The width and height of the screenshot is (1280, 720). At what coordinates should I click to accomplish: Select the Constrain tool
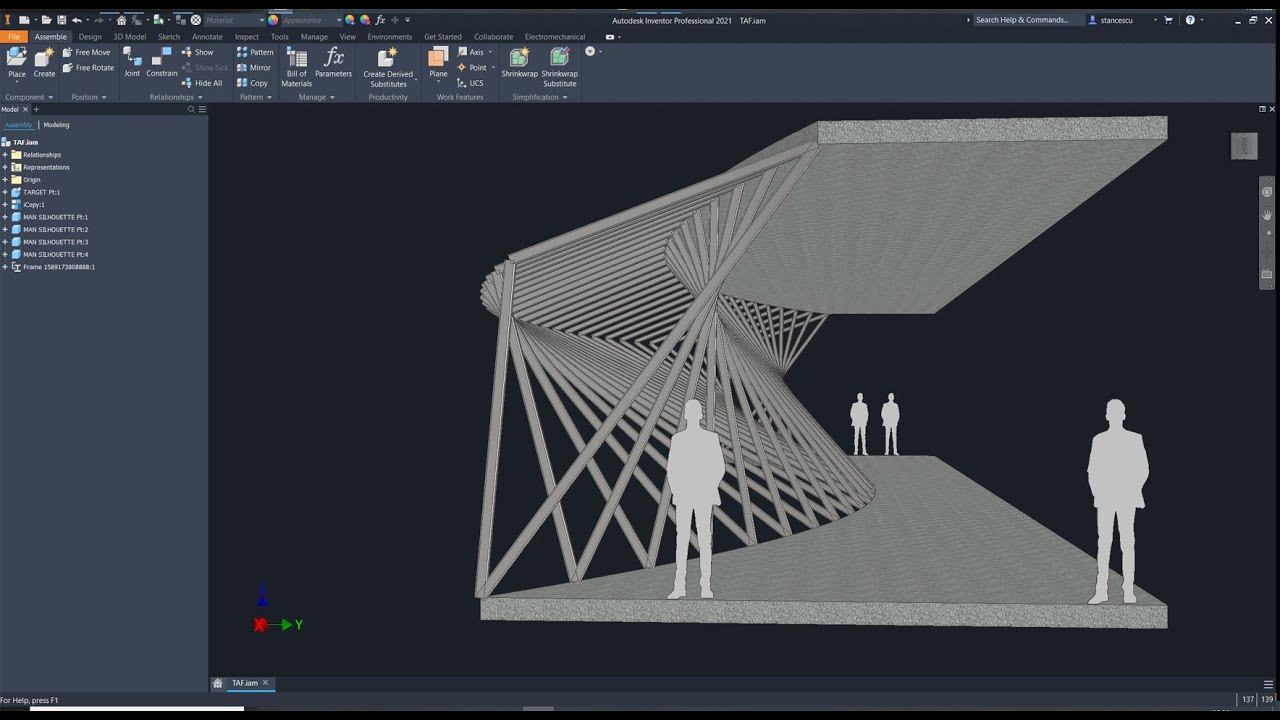[162, 62]
